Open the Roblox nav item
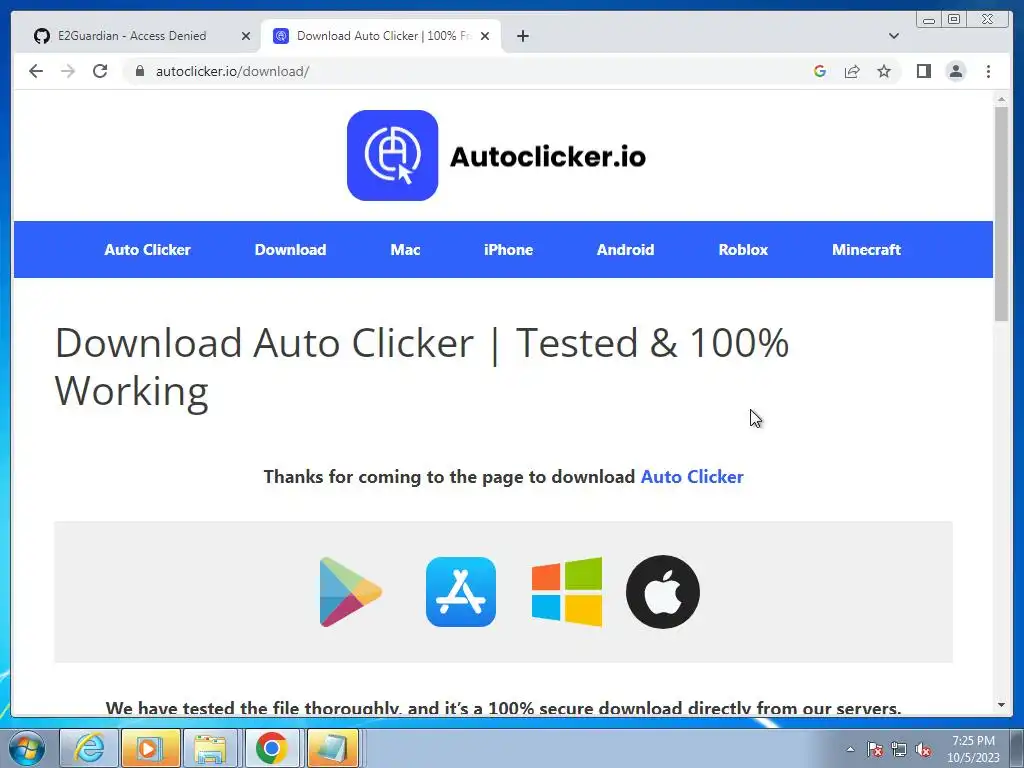The image size is (1024, 768). 743,249
